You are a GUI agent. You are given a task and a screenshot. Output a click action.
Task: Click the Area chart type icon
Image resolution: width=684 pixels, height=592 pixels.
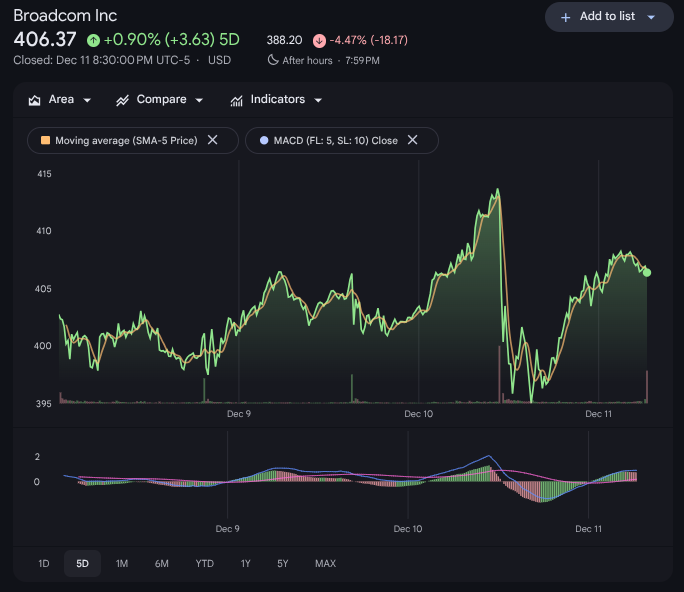[34, 100]
